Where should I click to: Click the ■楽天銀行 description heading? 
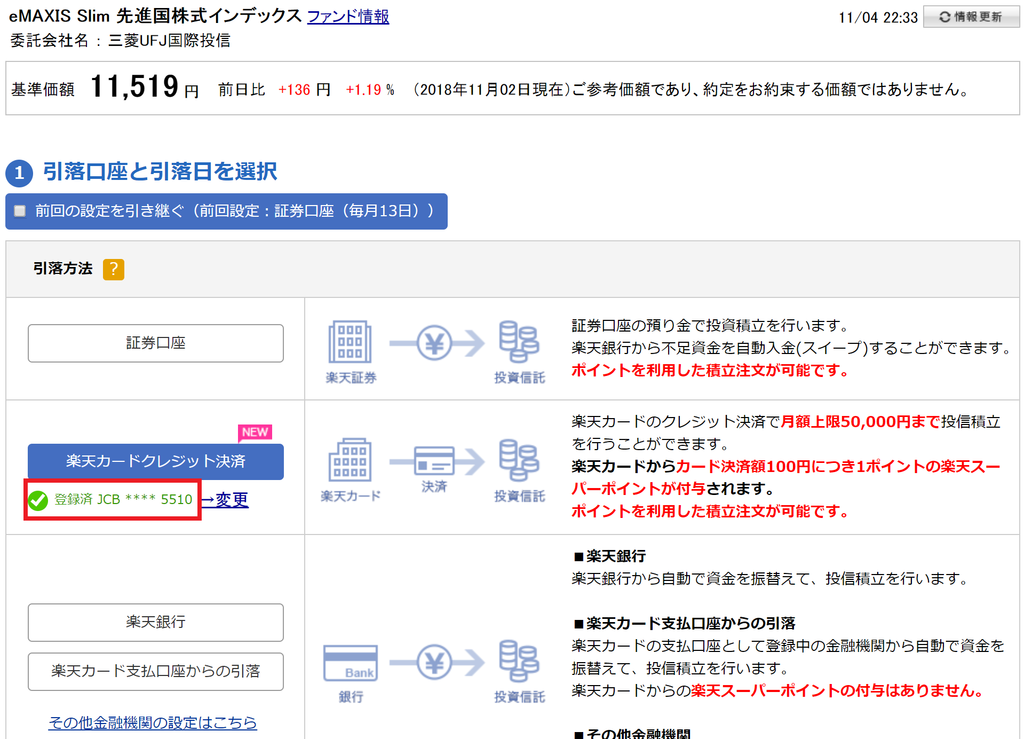point(609,556)
